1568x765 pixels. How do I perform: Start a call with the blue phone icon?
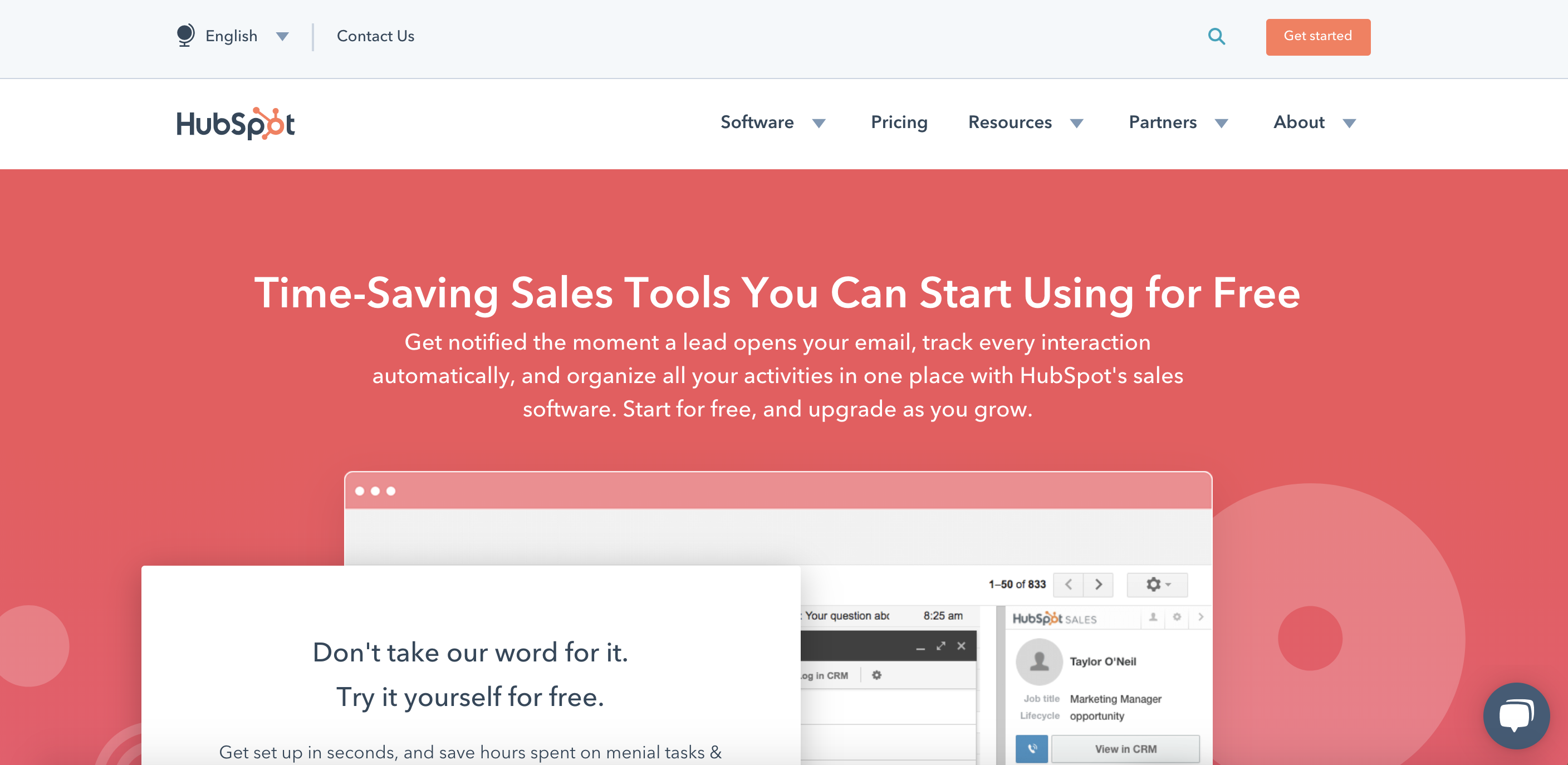[1032, 749]
